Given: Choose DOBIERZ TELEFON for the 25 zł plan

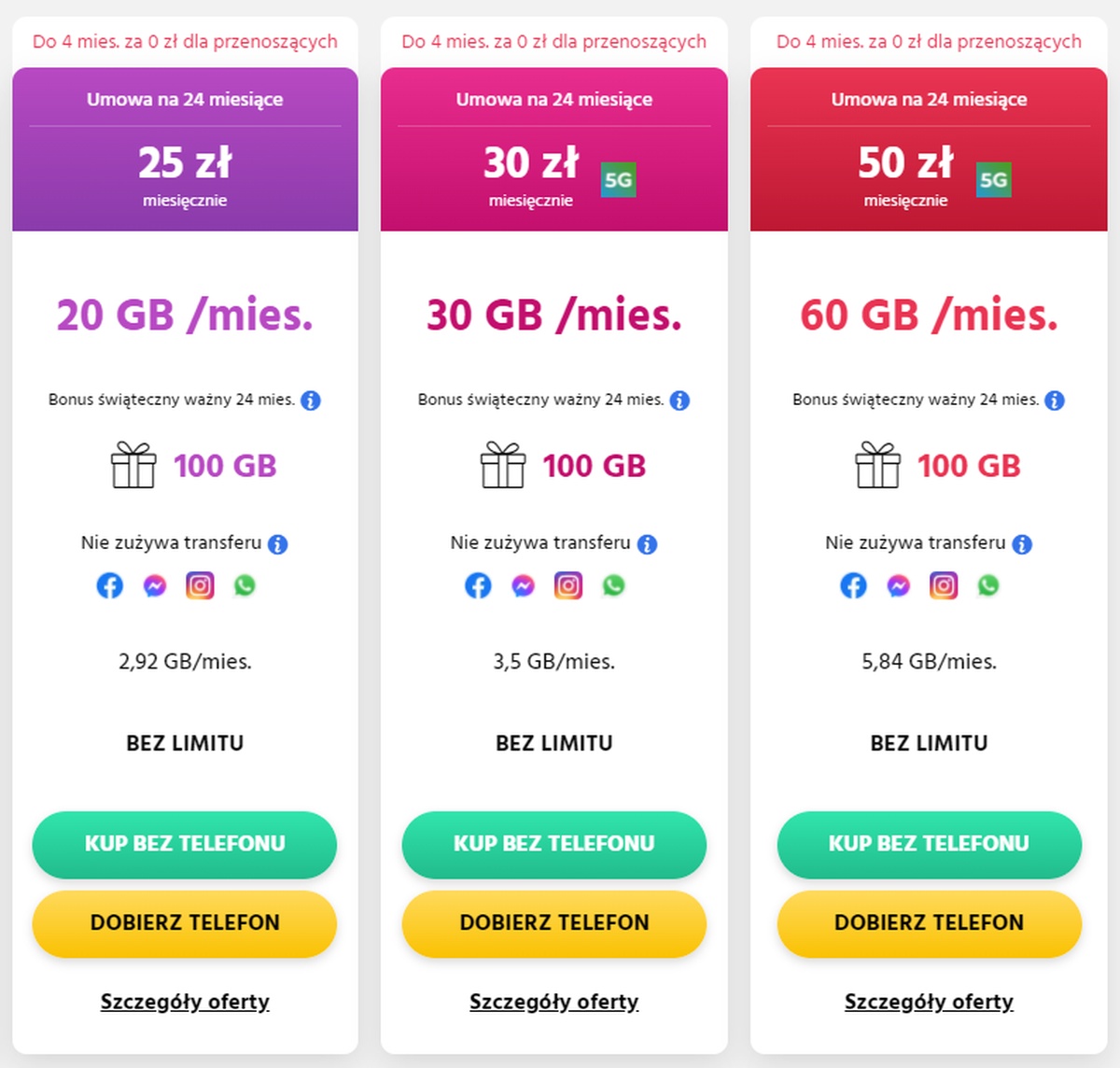Looking at the screenshot, I should click(185, 923).
